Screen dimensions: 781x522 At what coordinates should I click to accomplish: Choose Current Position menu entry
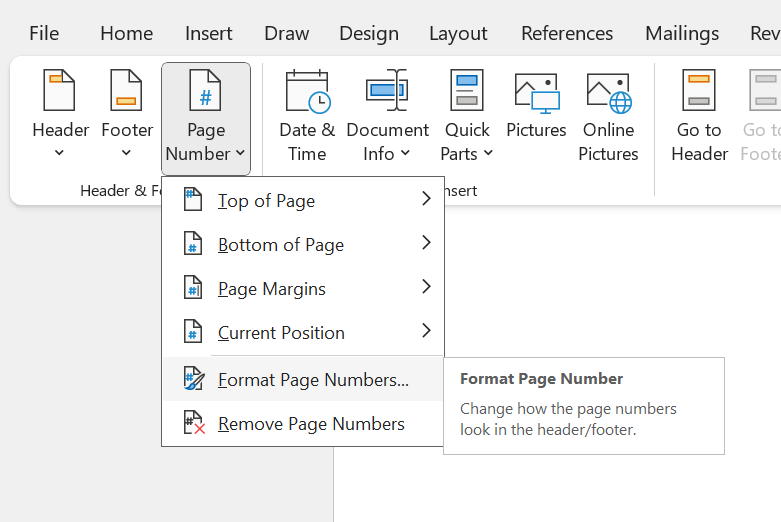click(303, 332)
